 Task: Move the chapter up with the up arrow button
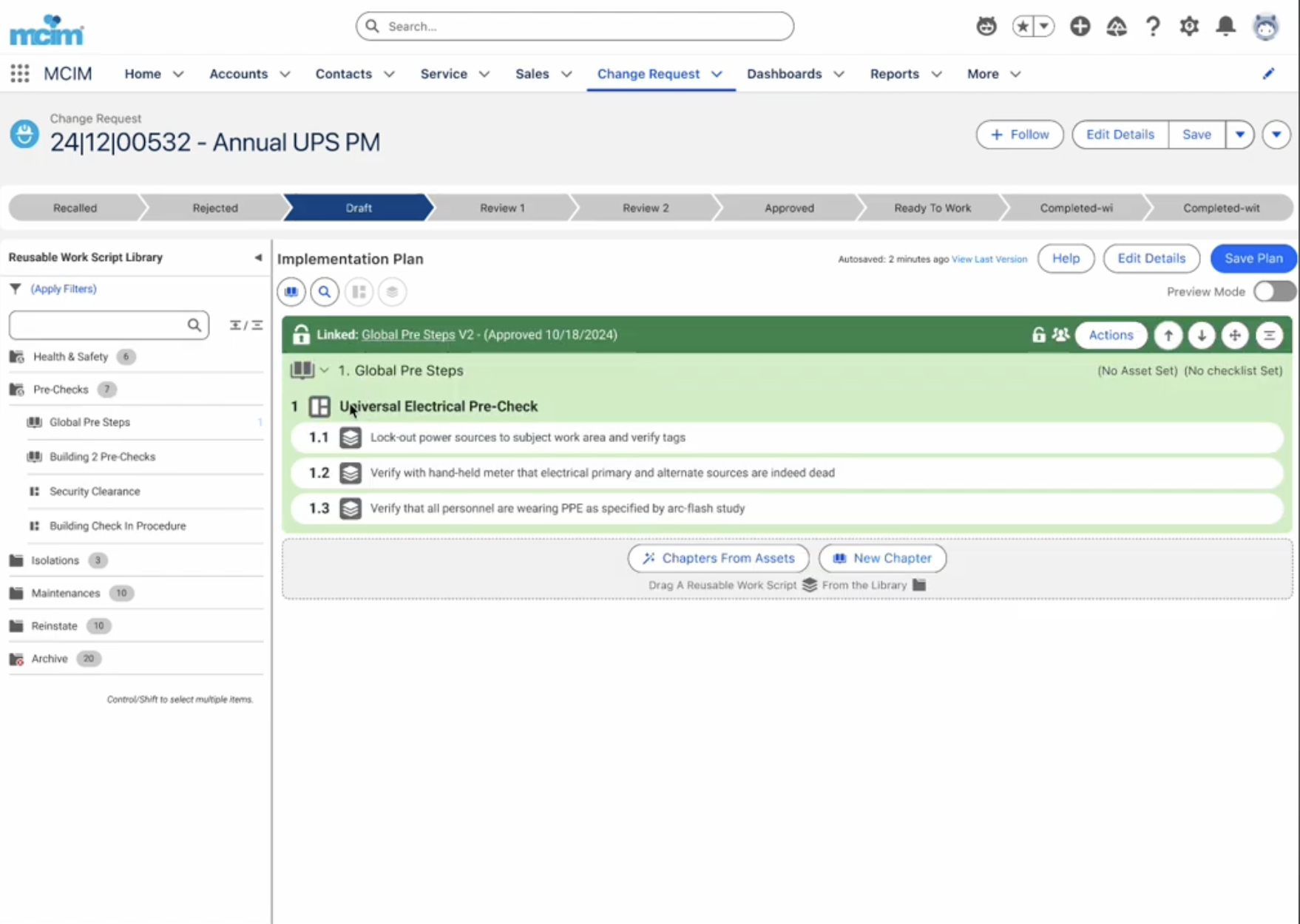(1168, 336)
